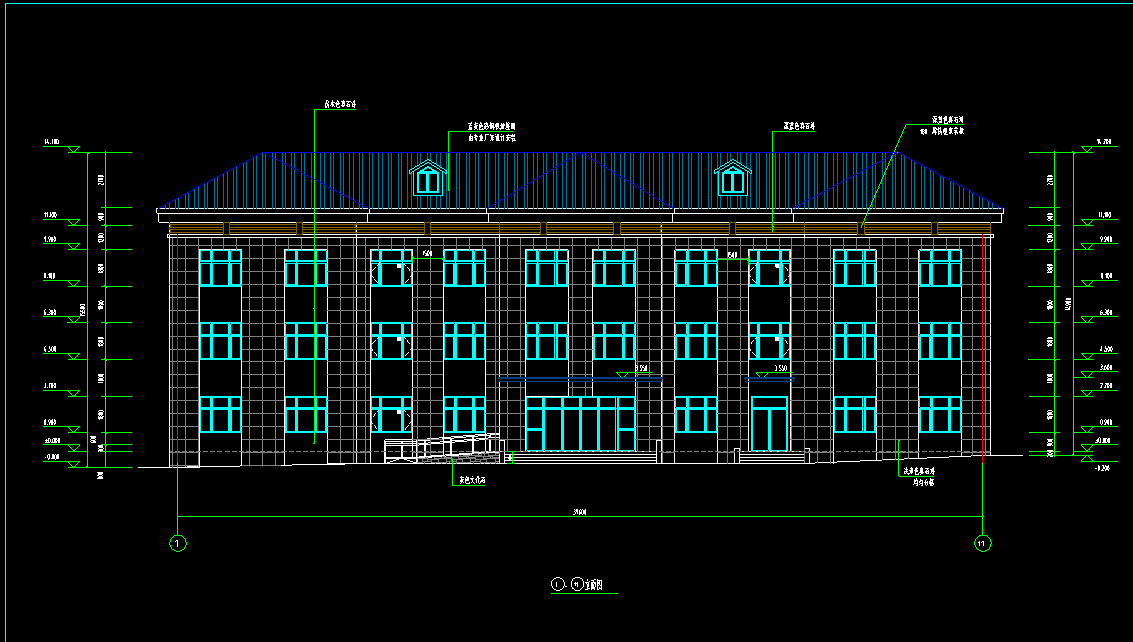Select the 39600 overall width dimension text
The image size is (1133, 642).
pyautogui.click(x=579, y=512)
